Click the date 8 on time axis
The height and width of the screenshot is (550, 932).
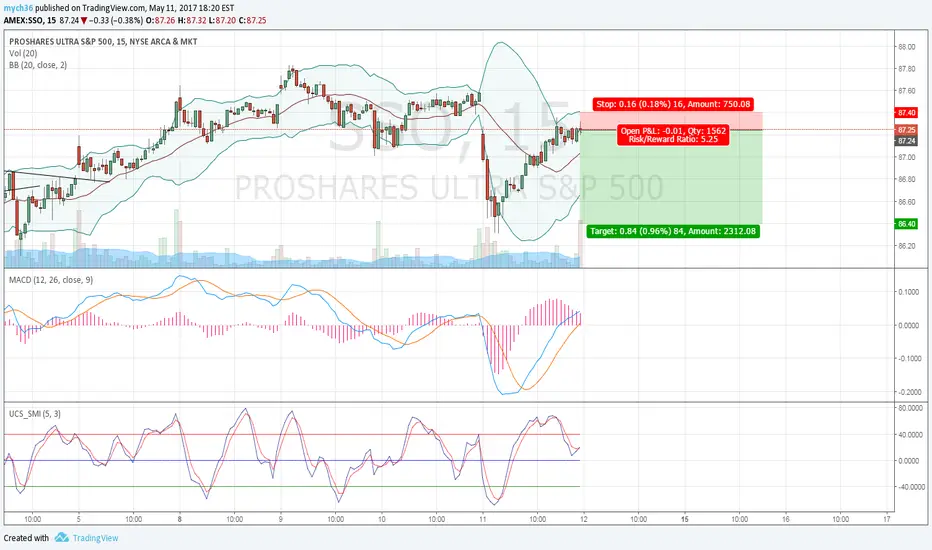coord(180,519)
